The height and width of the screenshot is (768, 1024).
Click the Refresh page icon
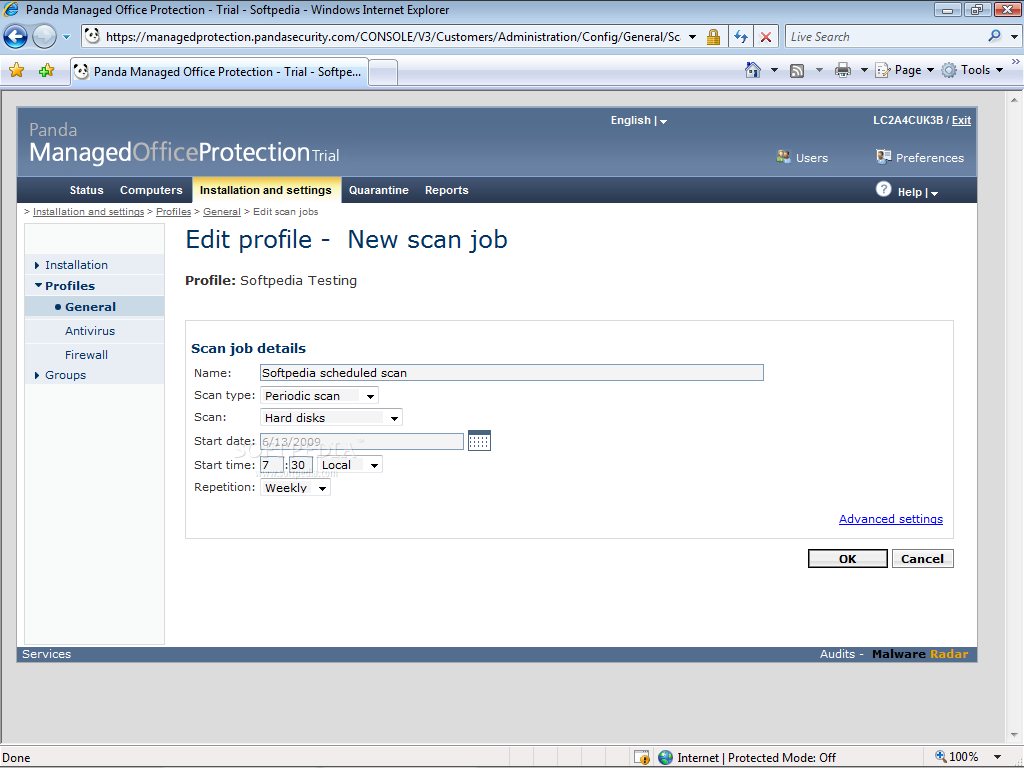[741, 37]
